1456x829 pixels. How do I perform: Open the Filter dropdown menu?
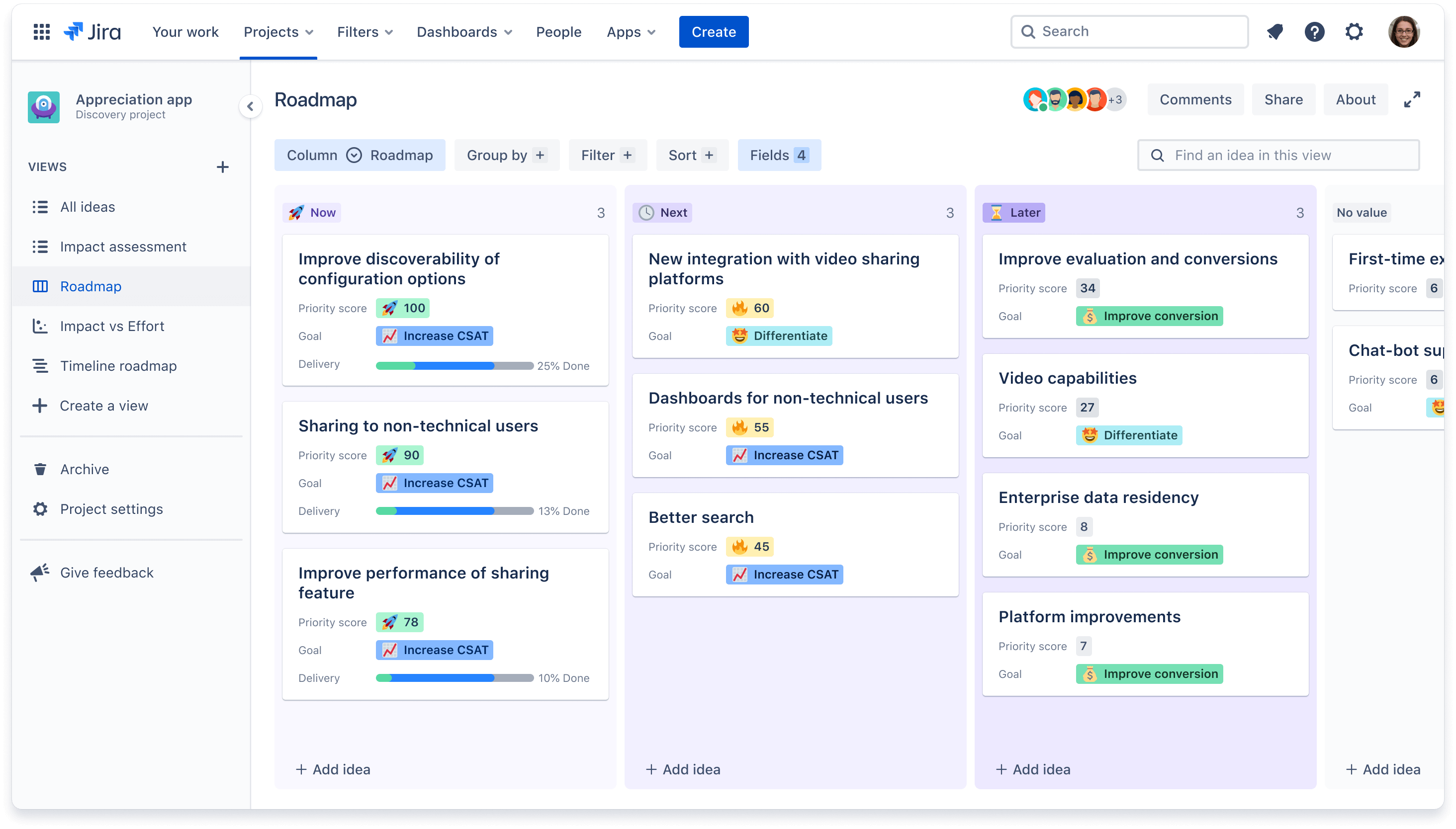click(606, 155)
